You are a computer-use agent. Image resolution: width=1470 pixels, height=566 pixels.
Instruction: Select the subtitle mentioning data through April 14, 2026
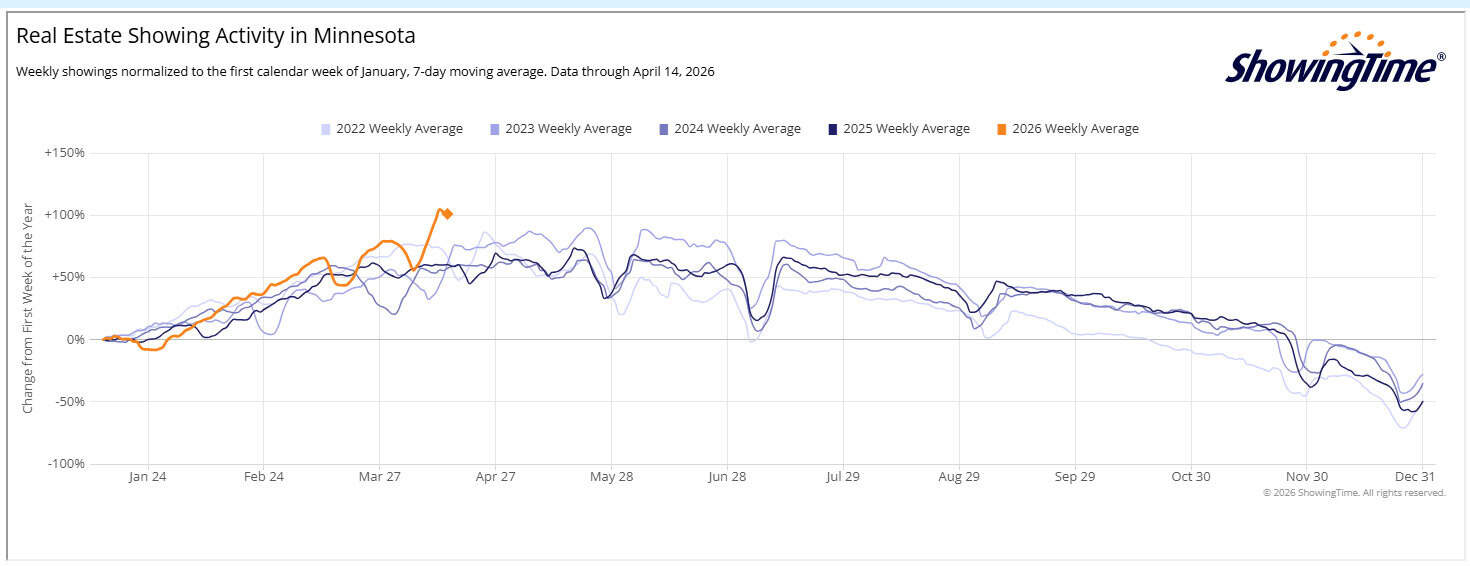pyautogui.click(x=365, y=72)
